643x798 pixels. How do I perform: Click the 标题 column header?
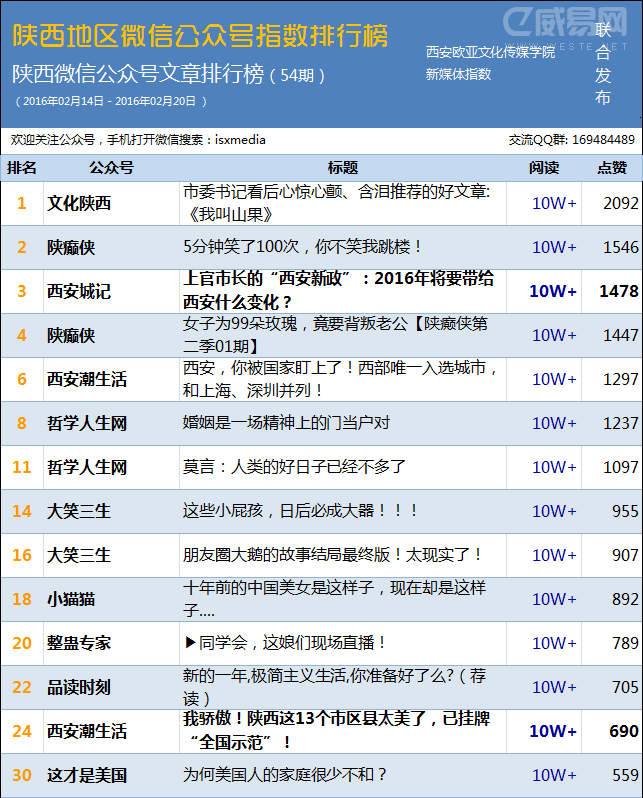tap(342, 168)
